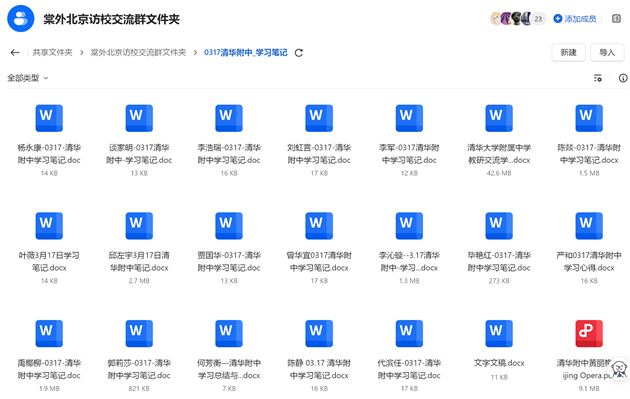Open Word file 李沁璇--3.17清华附中-学习...docx

point(409,226)
